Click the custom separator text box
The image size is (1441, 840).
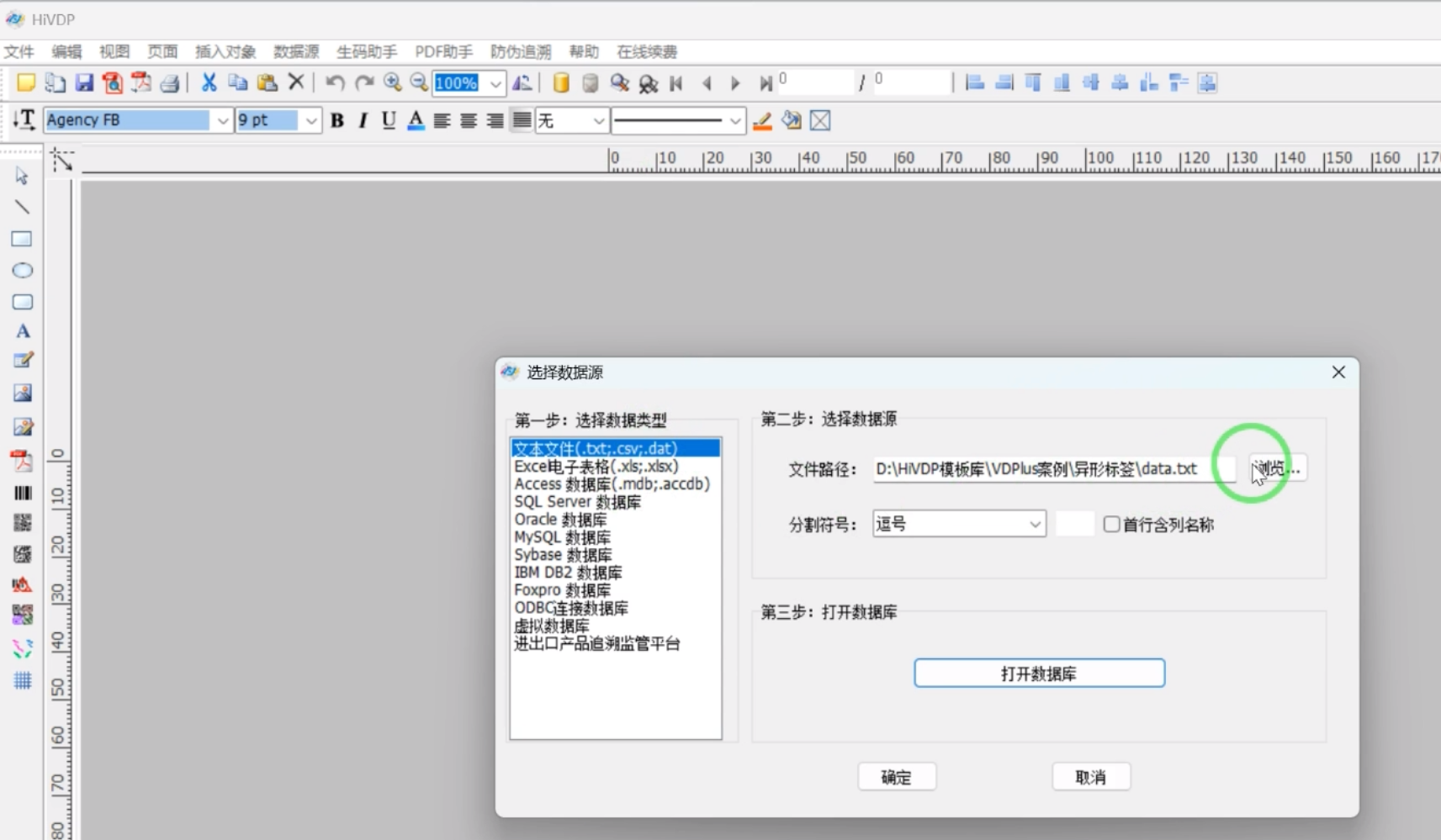click(x=1074, y=524)
